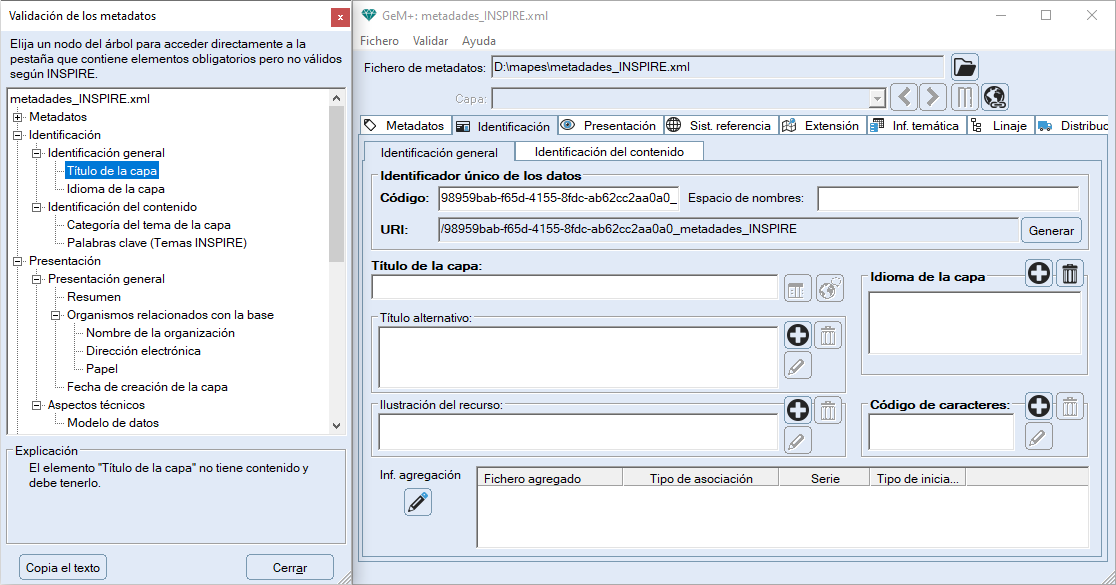The image size is (1116, 585).
Task: Expand the Metadatos tree node
Action: 18,117
